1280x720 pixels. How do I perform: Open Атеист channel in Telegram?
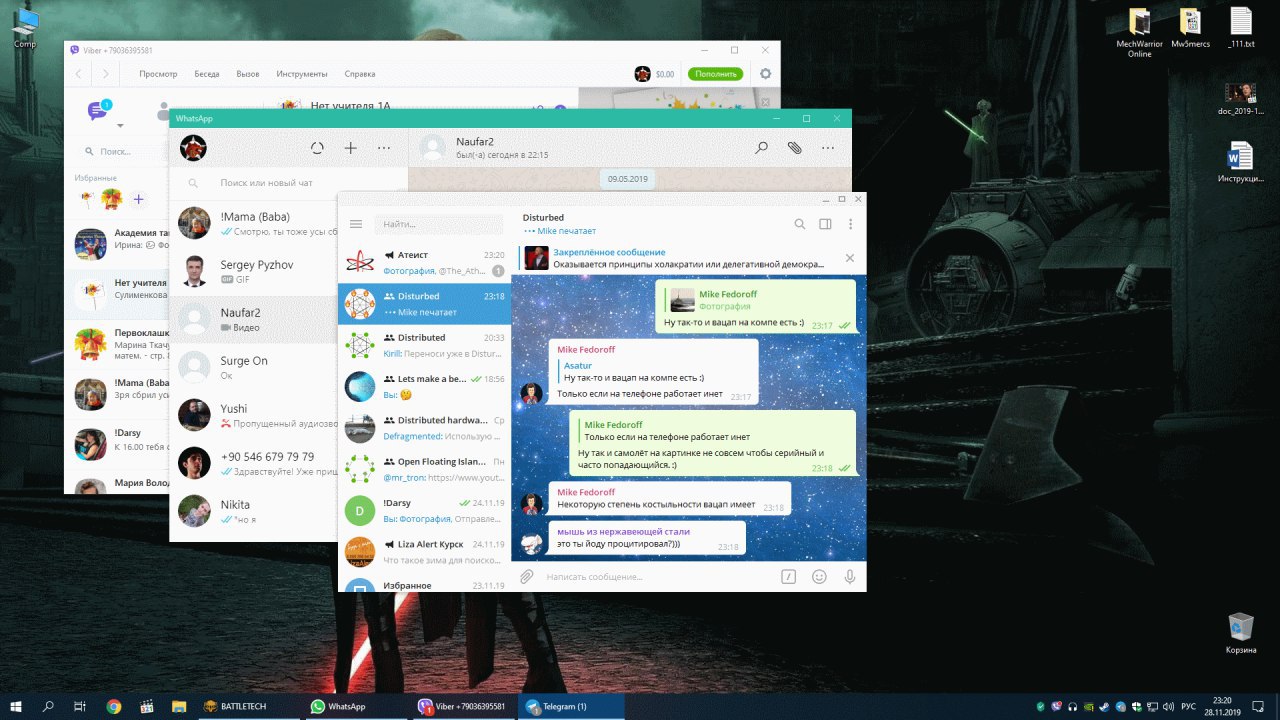coord(424,262)
